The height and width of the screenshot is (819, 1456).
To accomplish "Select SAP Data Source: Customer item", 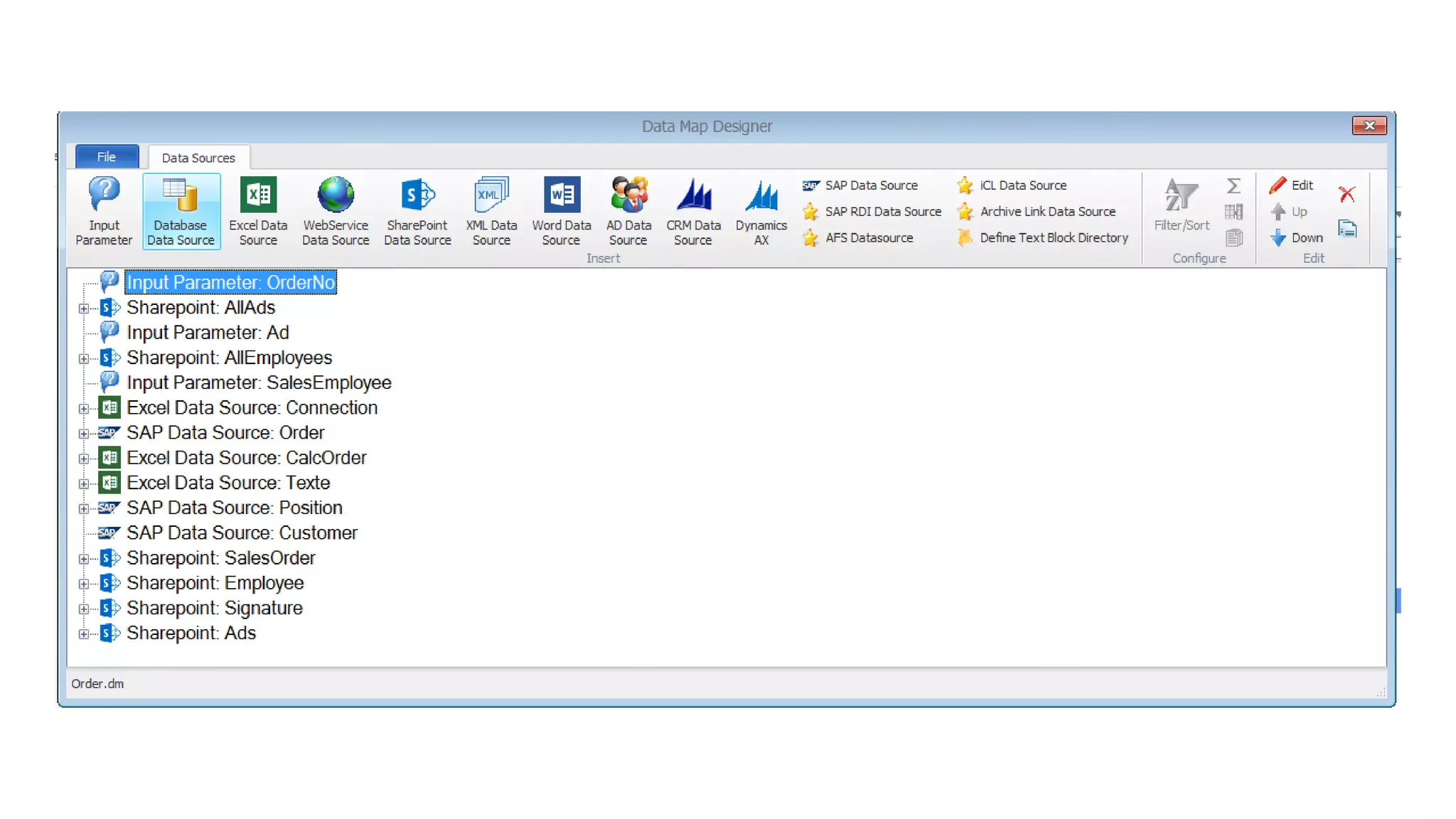I will 242,533.
